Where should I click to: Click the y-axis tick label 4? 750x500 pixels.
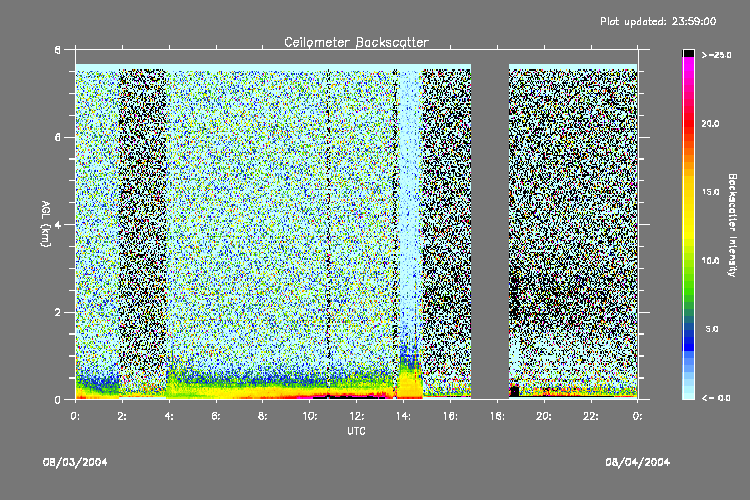pos(57,225)
